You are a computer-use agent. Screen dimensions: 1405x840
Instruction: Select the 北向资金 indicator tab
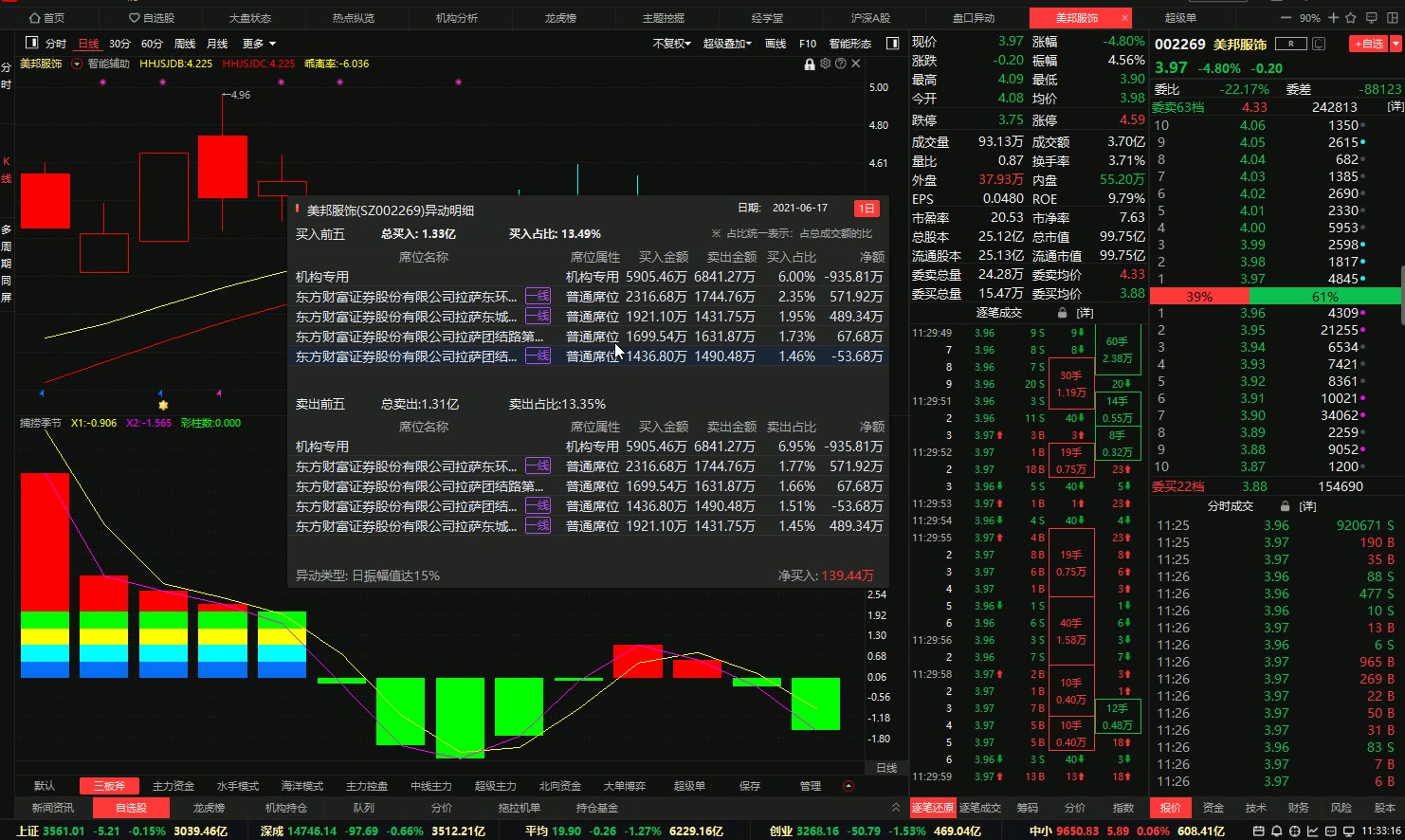coord(560,786)
